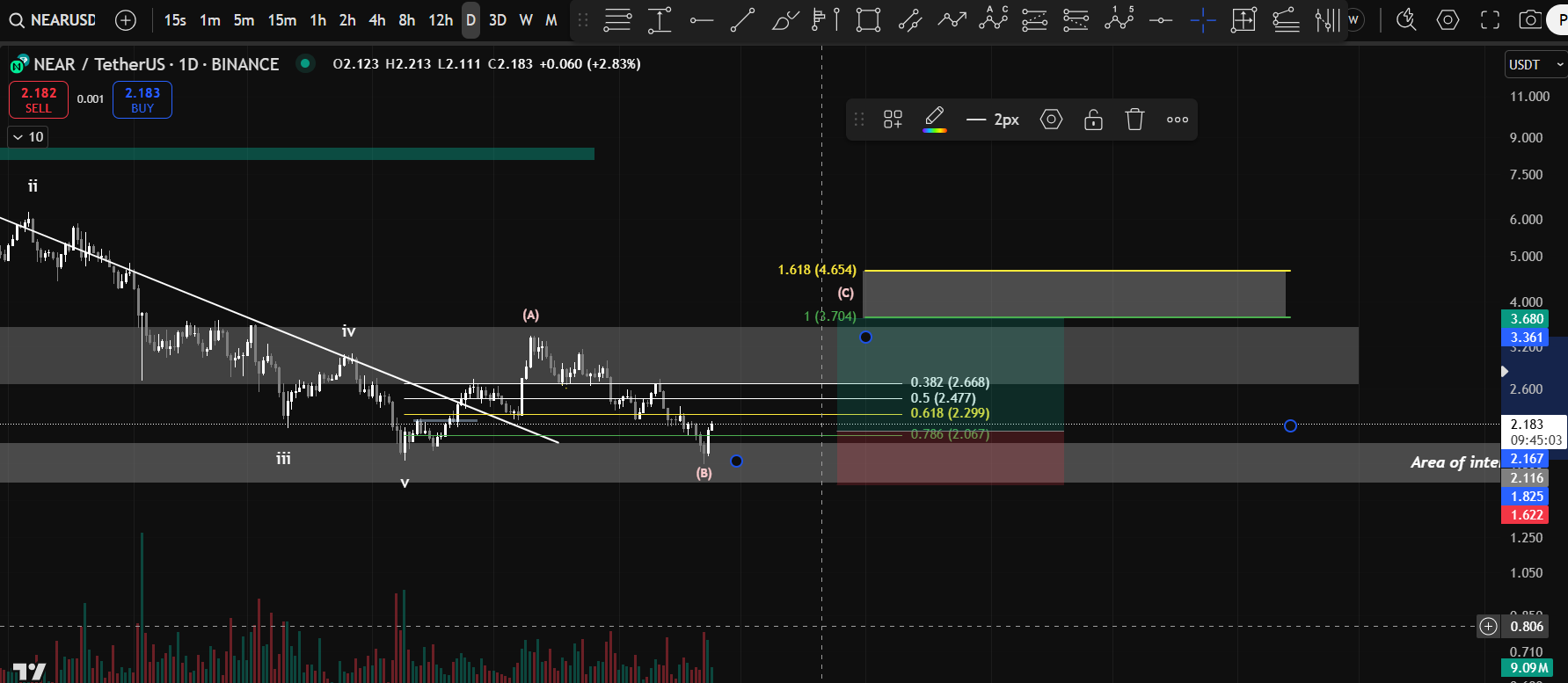Switch to 4h timeframe
The image size is (1568, 683).
click(376, 19)
